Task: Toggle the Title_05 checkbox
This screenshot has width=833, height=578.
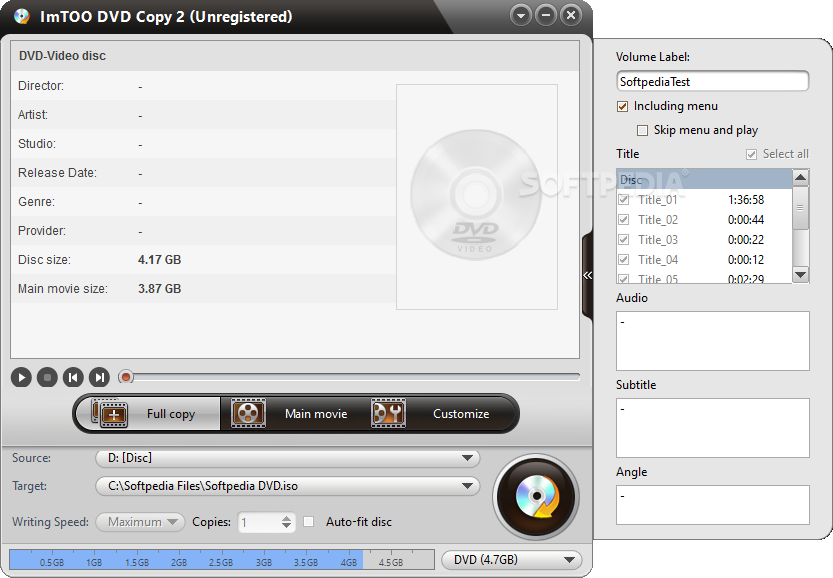Action: (x=624, y=278)
